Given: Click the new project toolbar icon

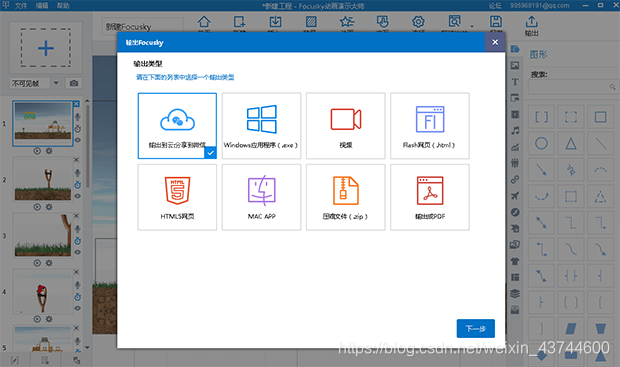Looking at the screenshot, I should pos(239,23).
